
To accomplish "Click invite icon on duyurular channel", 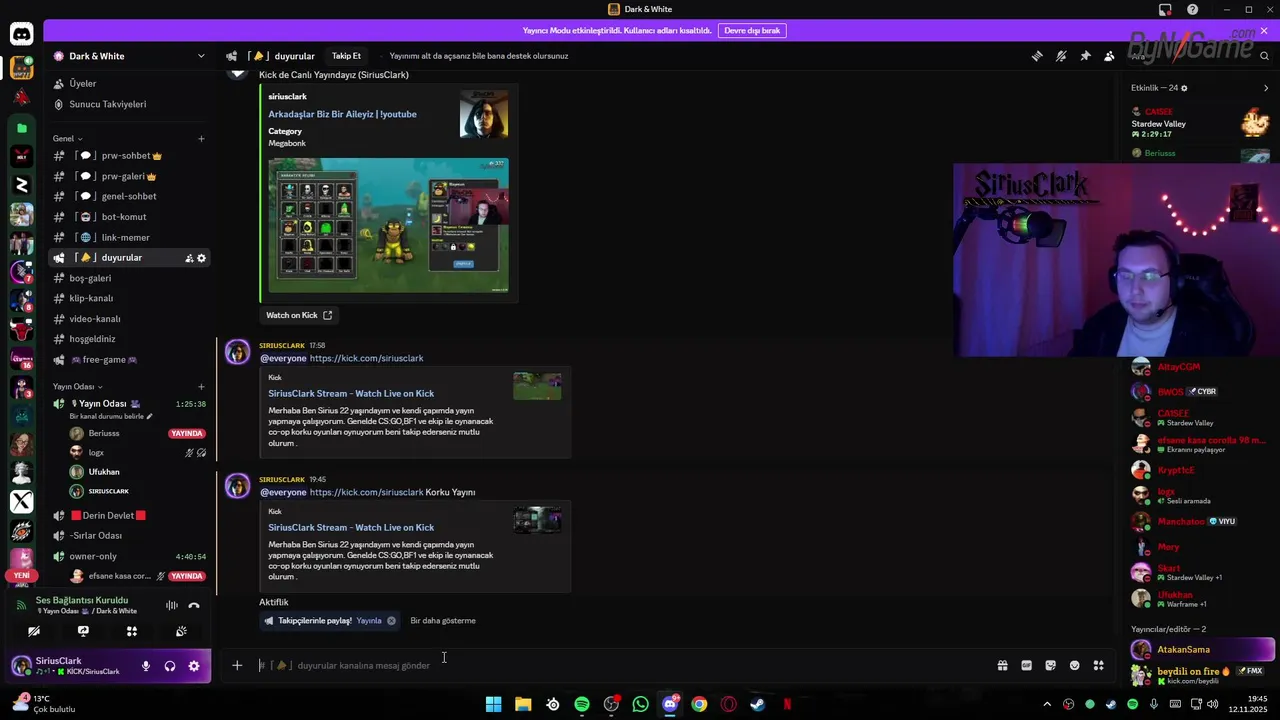I will point(189,258).
